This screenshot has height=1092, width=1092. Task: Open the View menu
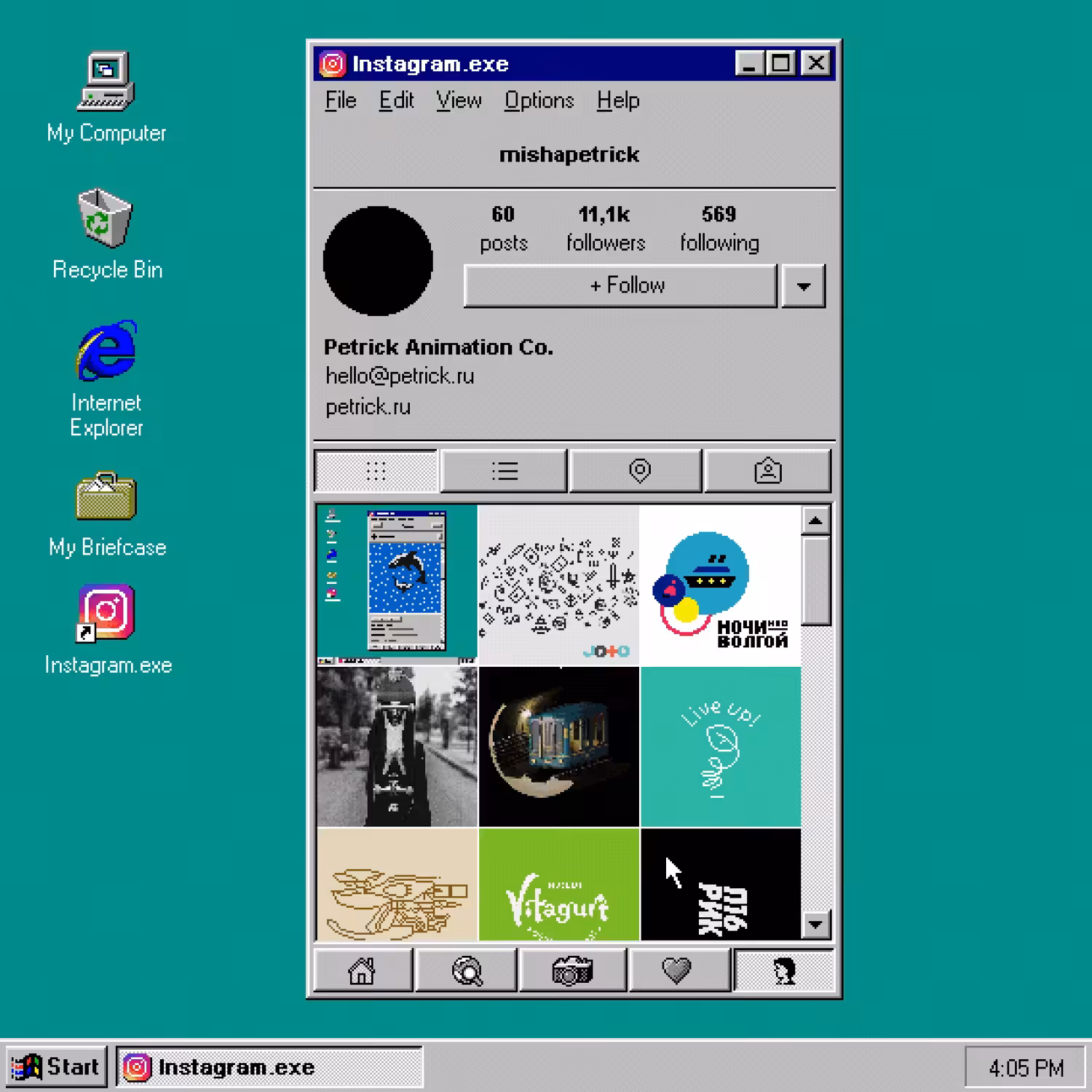click(459, 100)
